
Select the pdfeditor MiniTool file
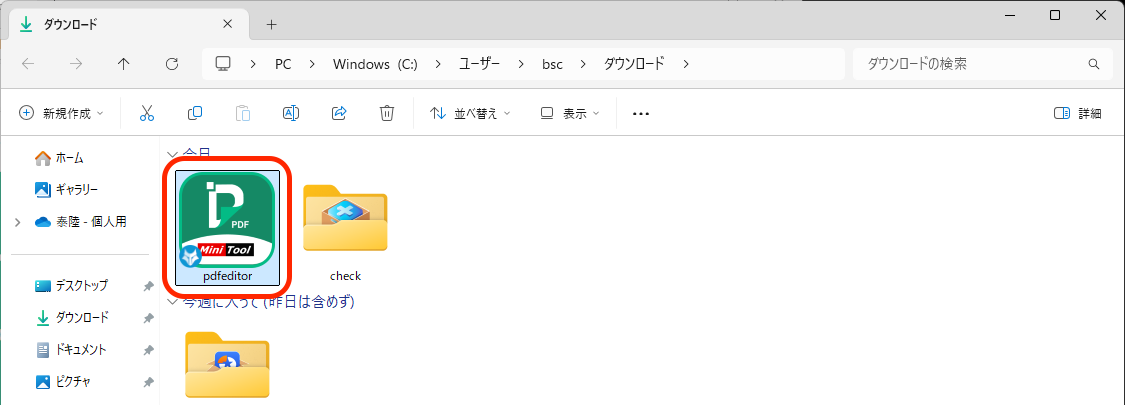coord(227,228)
